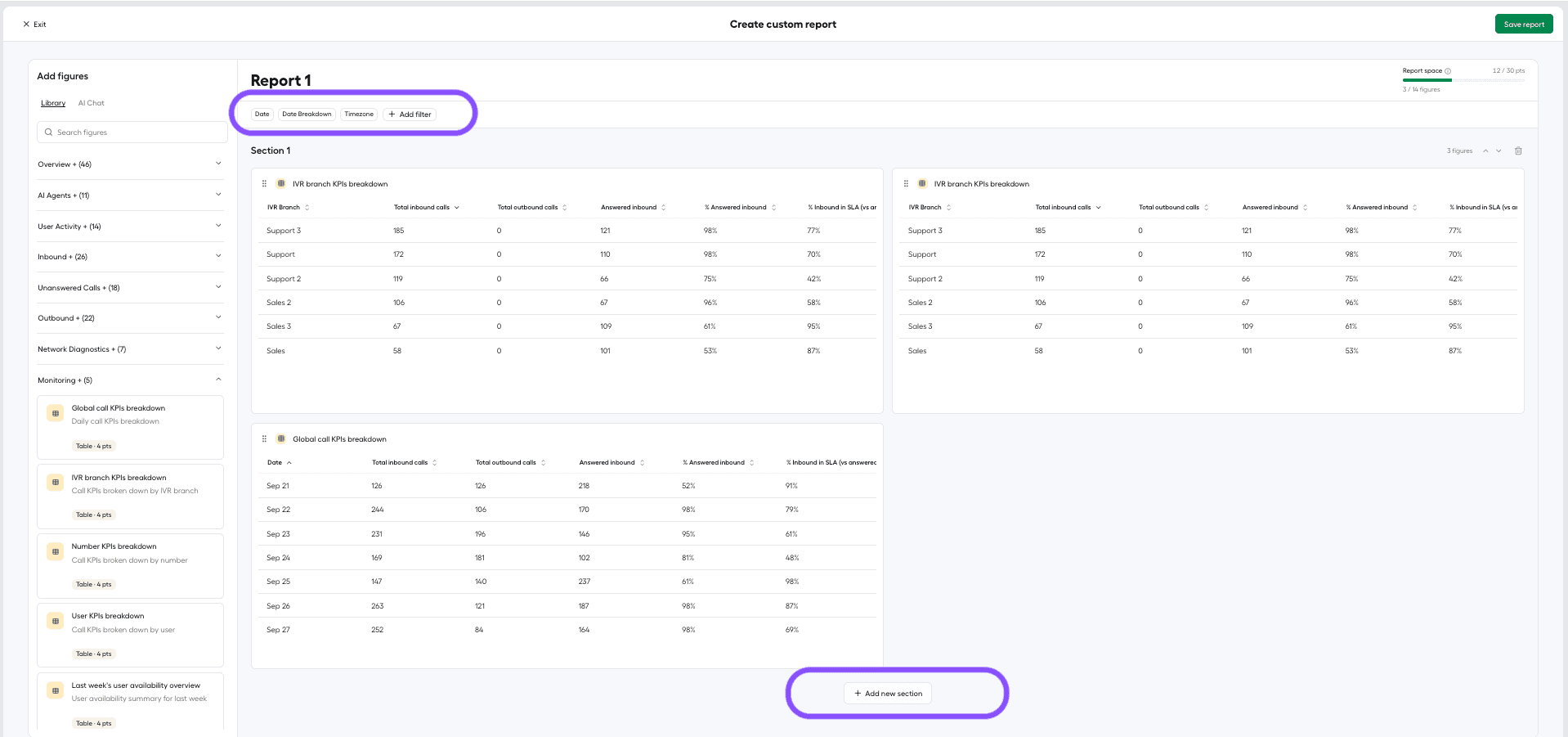1568x737 pixels.
Task: Expand the Overview figures category
Action: click(130, 164)
